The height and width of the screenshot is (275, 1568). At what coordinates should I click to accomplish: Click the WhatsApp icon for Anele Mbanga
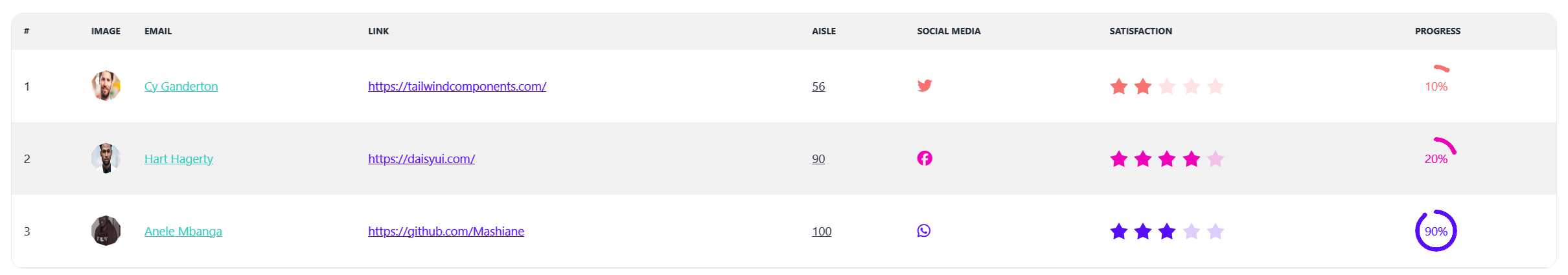924,230
